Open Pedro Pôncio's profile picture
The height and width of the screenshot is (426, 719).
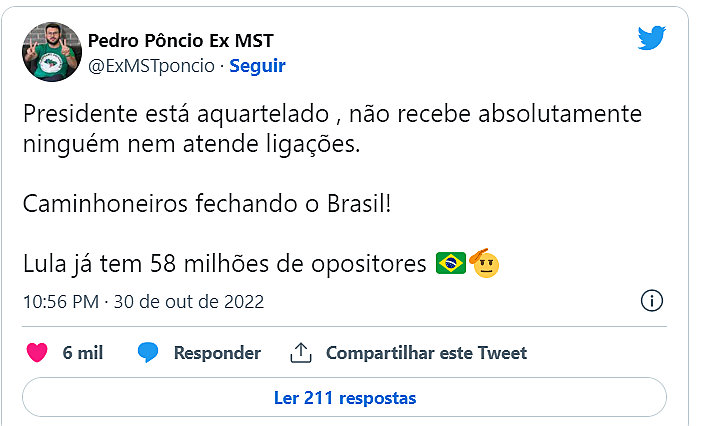point(50,52)
